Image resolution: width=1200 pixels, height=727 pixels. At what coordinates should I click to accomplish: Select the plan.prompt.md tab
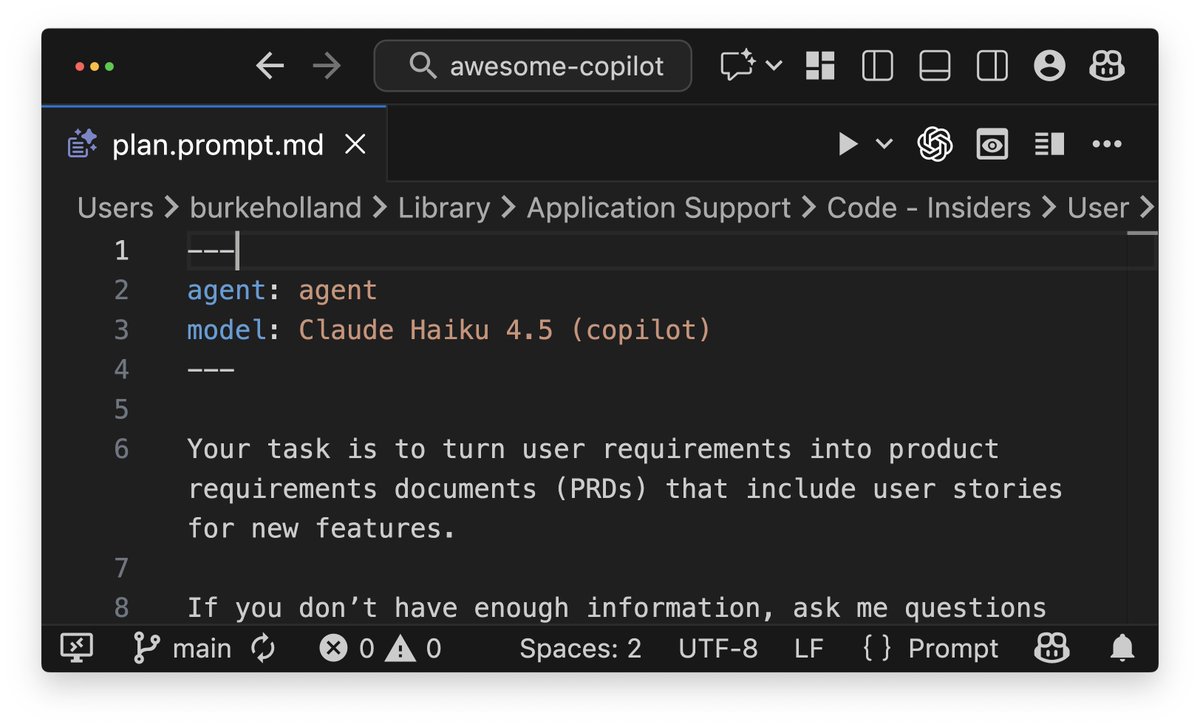pos(217,145)
